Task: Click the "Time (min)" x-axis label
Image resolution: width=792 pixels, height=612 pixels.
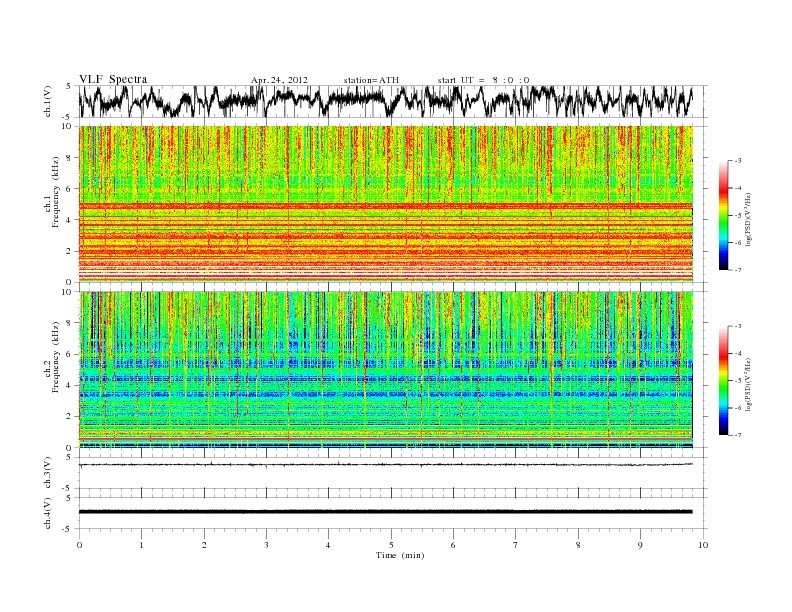Action: (400, 555)
